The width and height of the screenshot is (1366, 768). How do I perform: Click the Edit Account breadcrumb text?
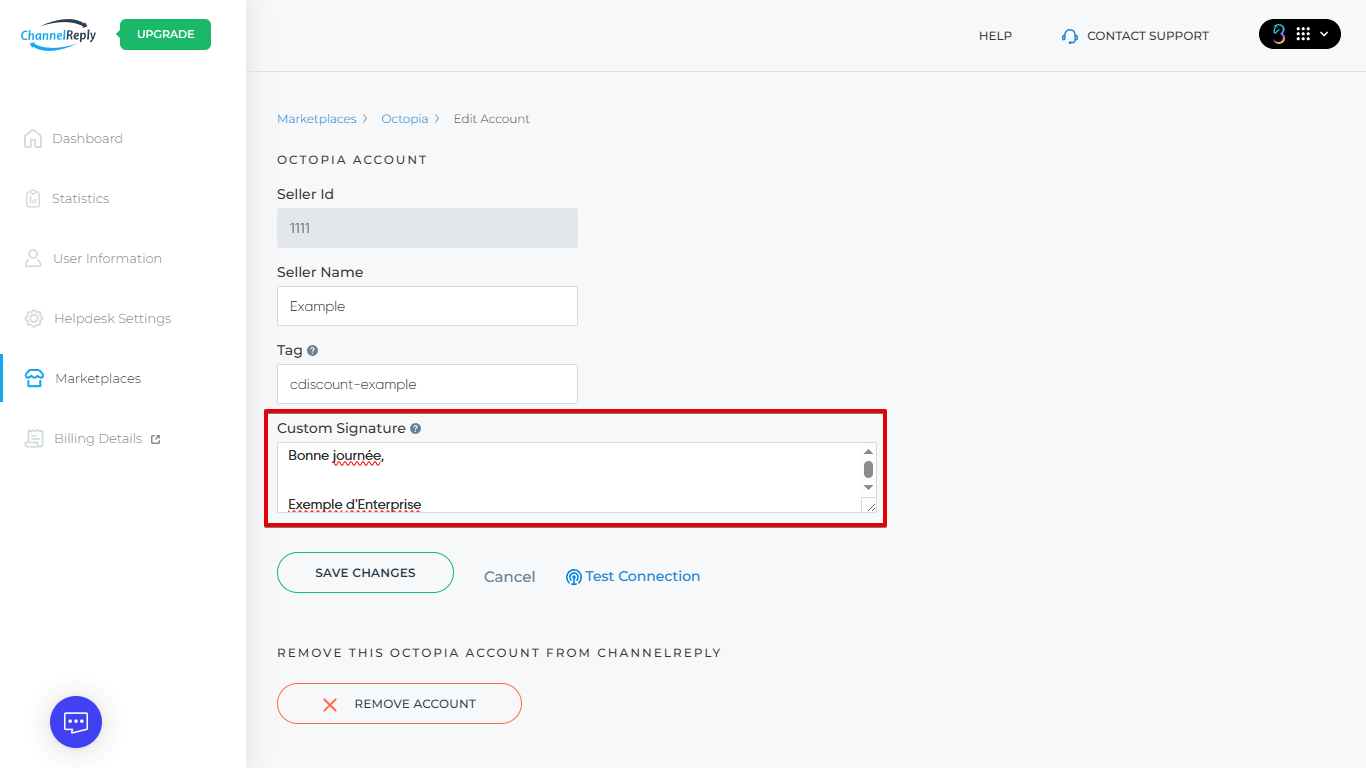[x=492, y=118]
